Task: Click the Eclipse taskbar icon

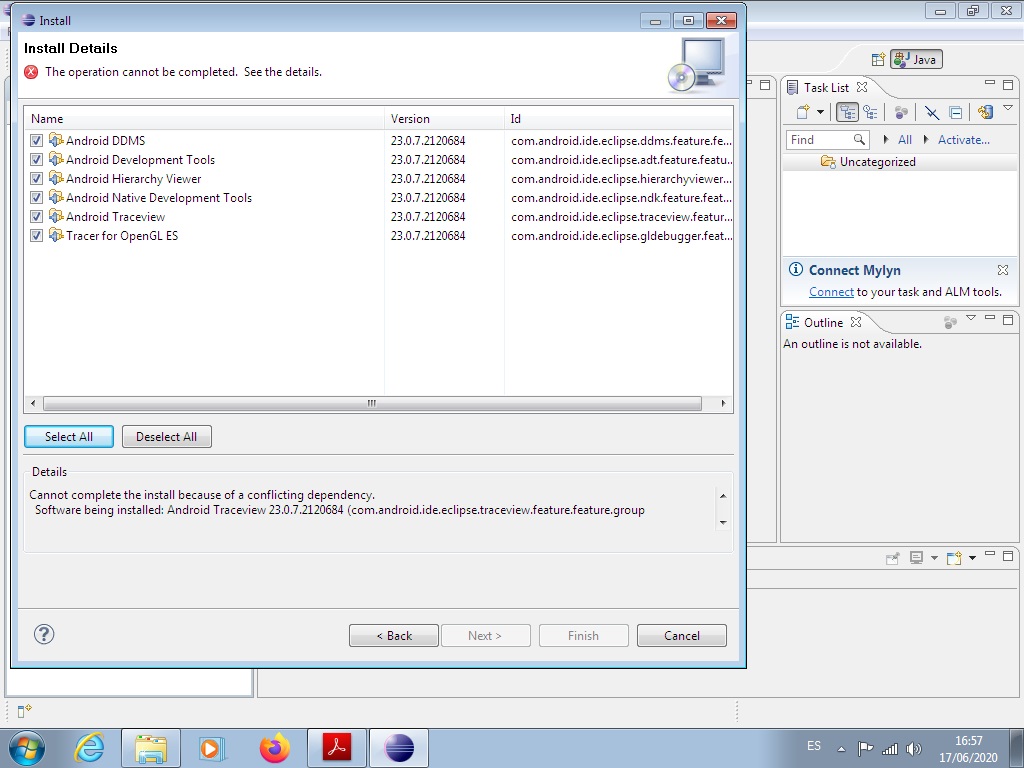Action: pos(399,748)
